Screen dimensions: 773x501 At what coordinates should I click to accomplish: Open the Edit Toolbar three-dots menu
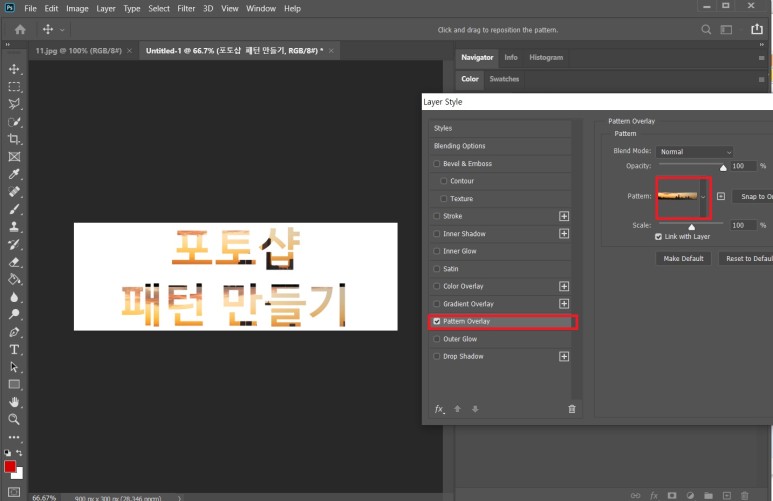14,437
